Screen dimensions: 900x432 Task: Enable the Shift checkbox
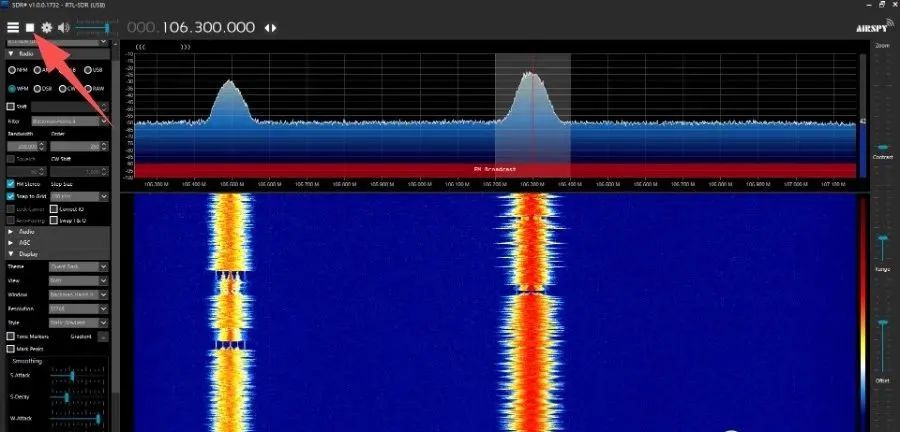10,107
